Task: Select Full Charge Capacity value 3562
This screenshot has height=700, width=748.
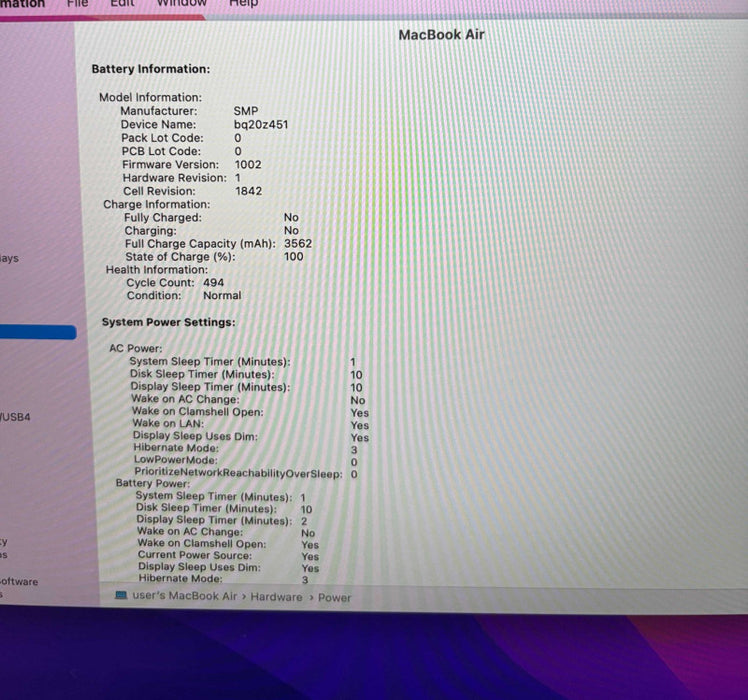Action: [x=298, y=243]
